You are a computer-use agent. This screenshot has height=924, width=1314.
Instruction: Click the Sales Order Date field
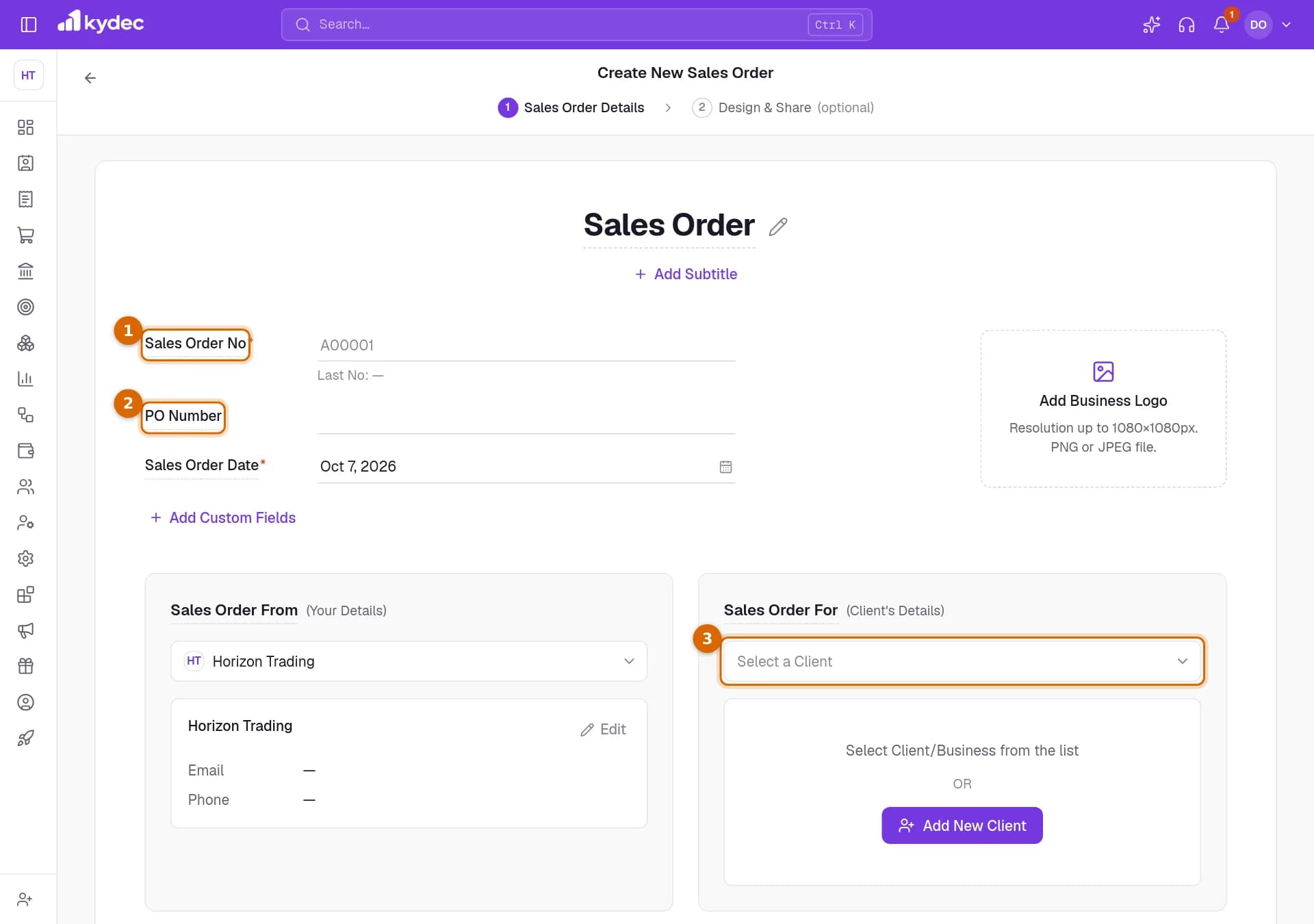pyautogui.click(x=526, y=467)
